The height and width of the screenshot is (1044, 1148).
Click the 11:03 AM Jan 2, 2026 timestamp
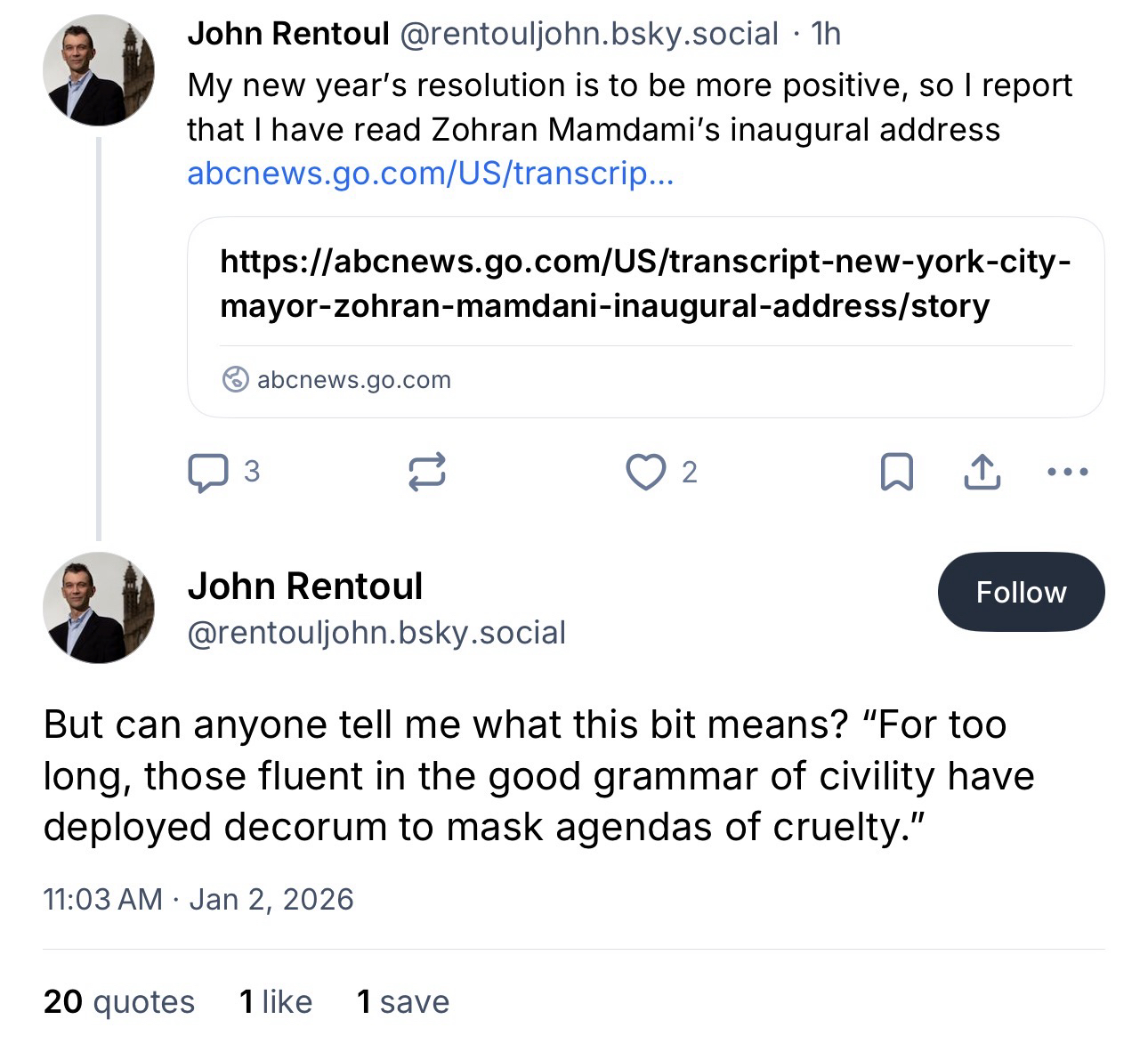click(198, 899)
